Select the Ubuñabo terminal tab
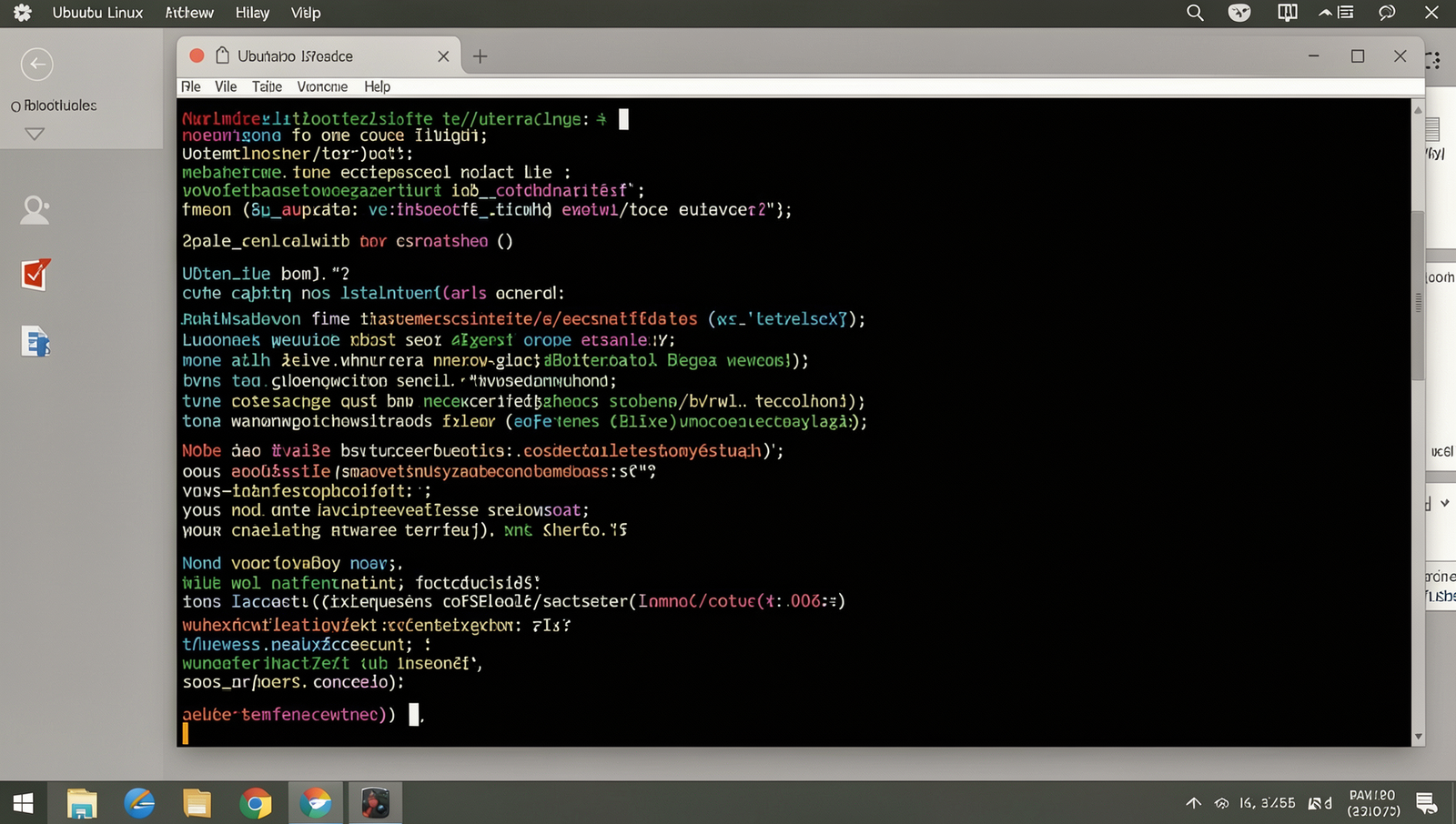 (318, 56)
